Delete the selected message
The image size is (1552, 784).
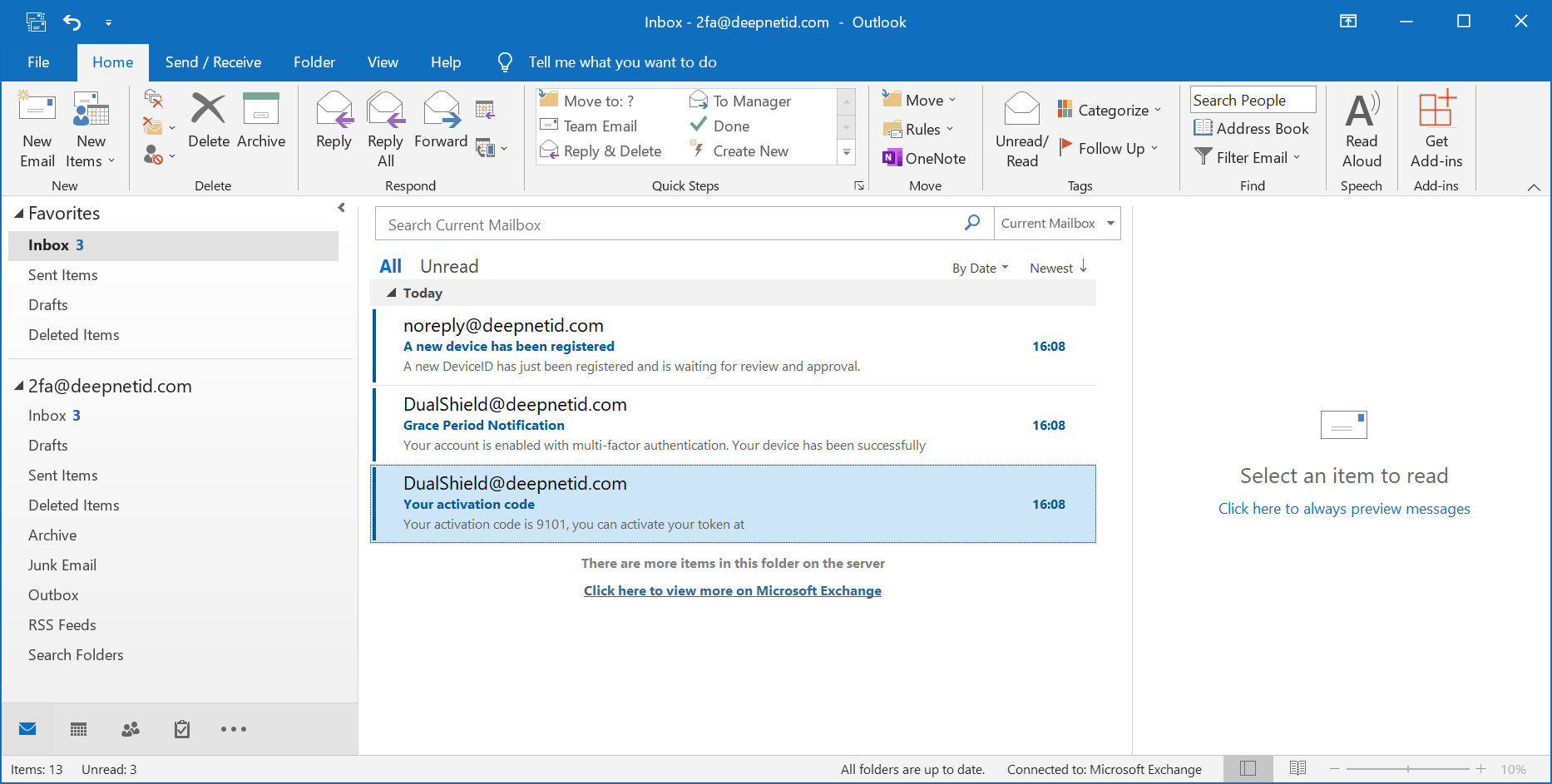(208, 121)
